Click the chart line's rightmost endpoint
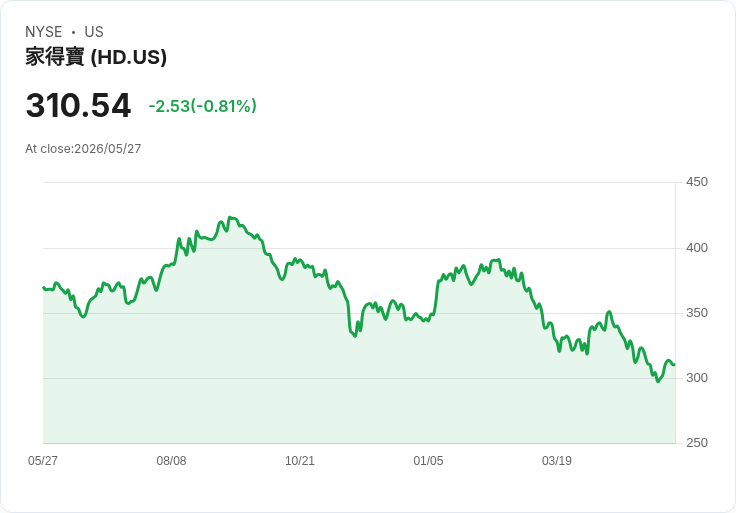 [x=675, y=365]
